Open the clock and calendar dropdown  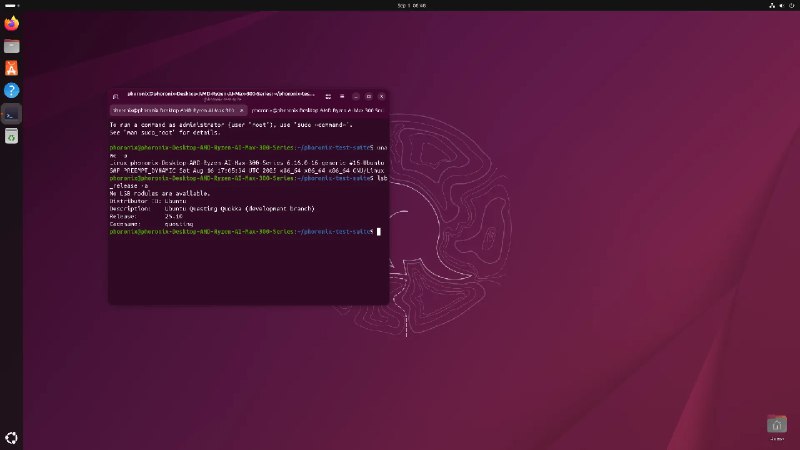pyautogui.click(x=399, y=5)
